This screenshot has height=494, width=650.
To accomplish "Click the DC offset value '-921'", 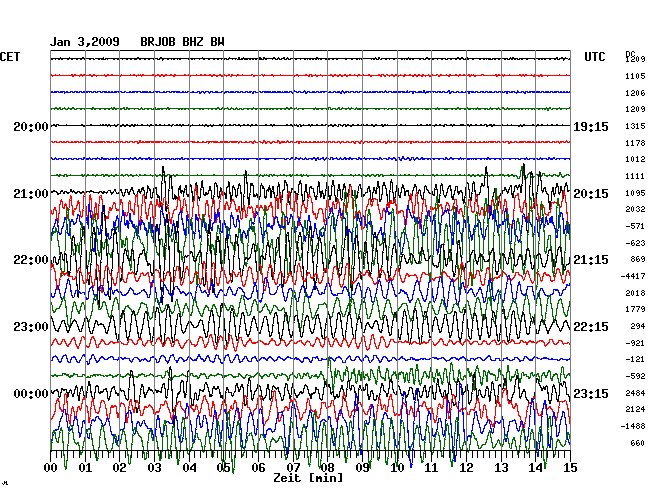I will (x=635, y=343).
